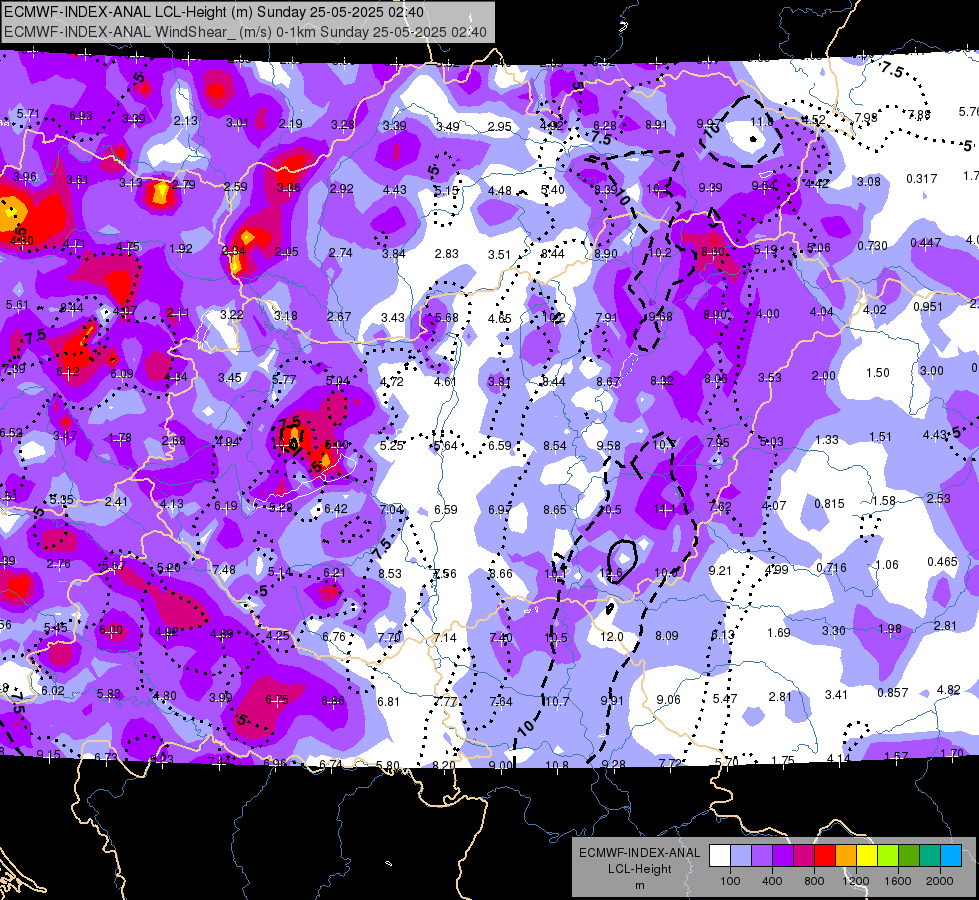Image resolution: width=979 pixels, height=900 pixels.
Task: Click the wind shear value '5.71'
Action: tap(27, 114)
